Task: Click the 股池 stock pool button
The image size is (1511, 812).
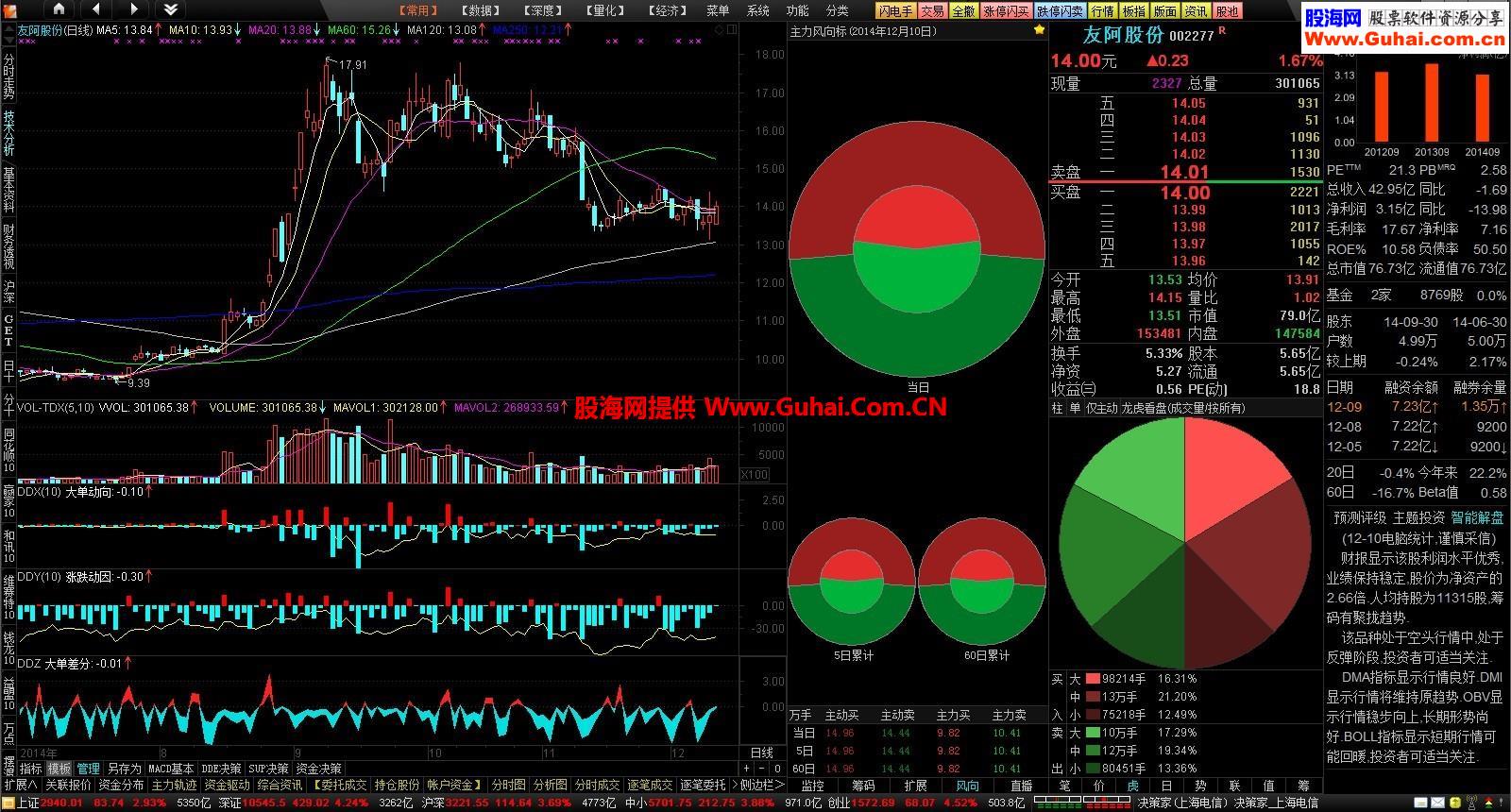Action: (x=1227, y=10)
